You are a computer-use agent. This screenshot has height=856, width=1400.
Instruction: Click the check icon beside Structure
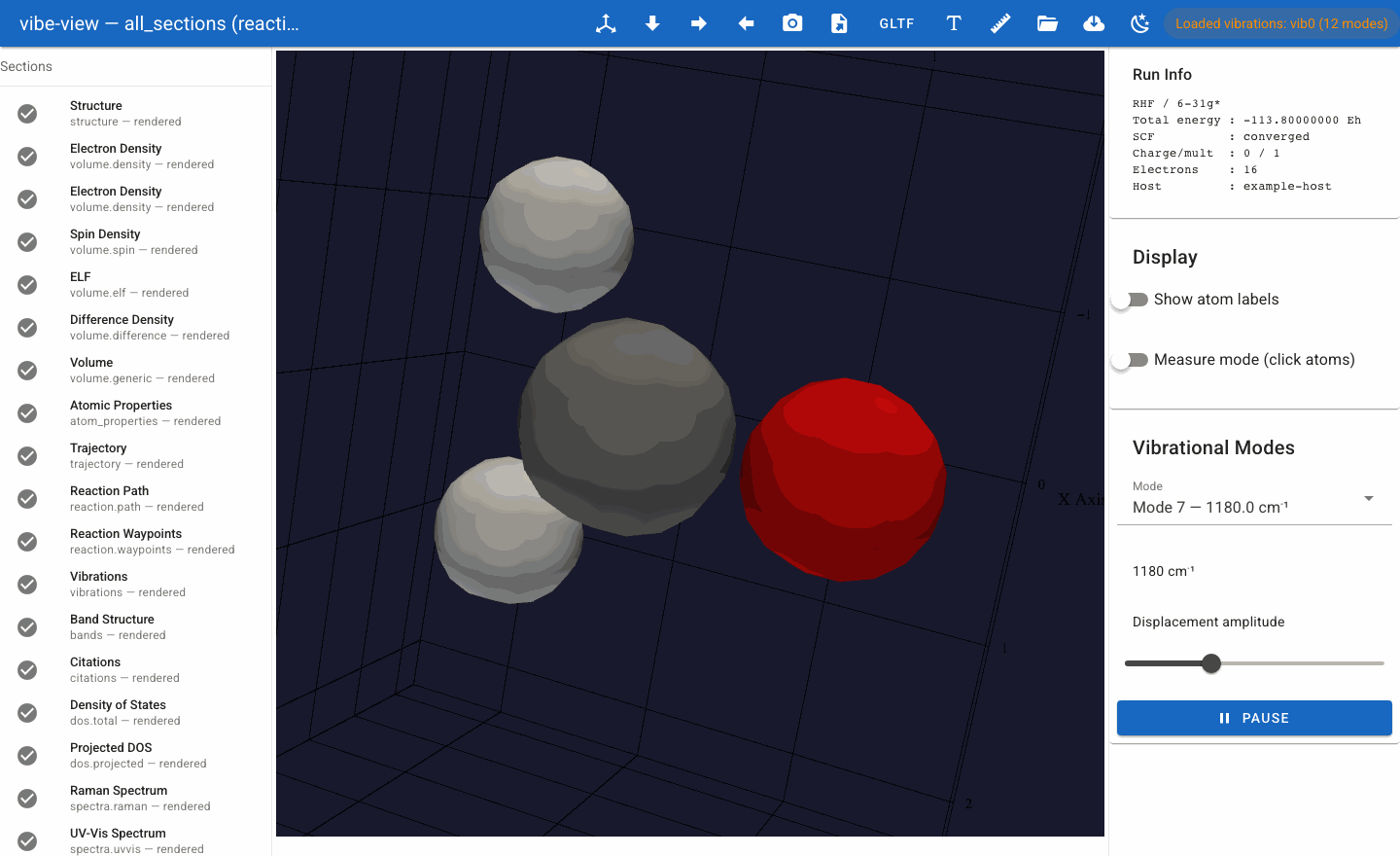pyautogui.click(x=27, y=114)
